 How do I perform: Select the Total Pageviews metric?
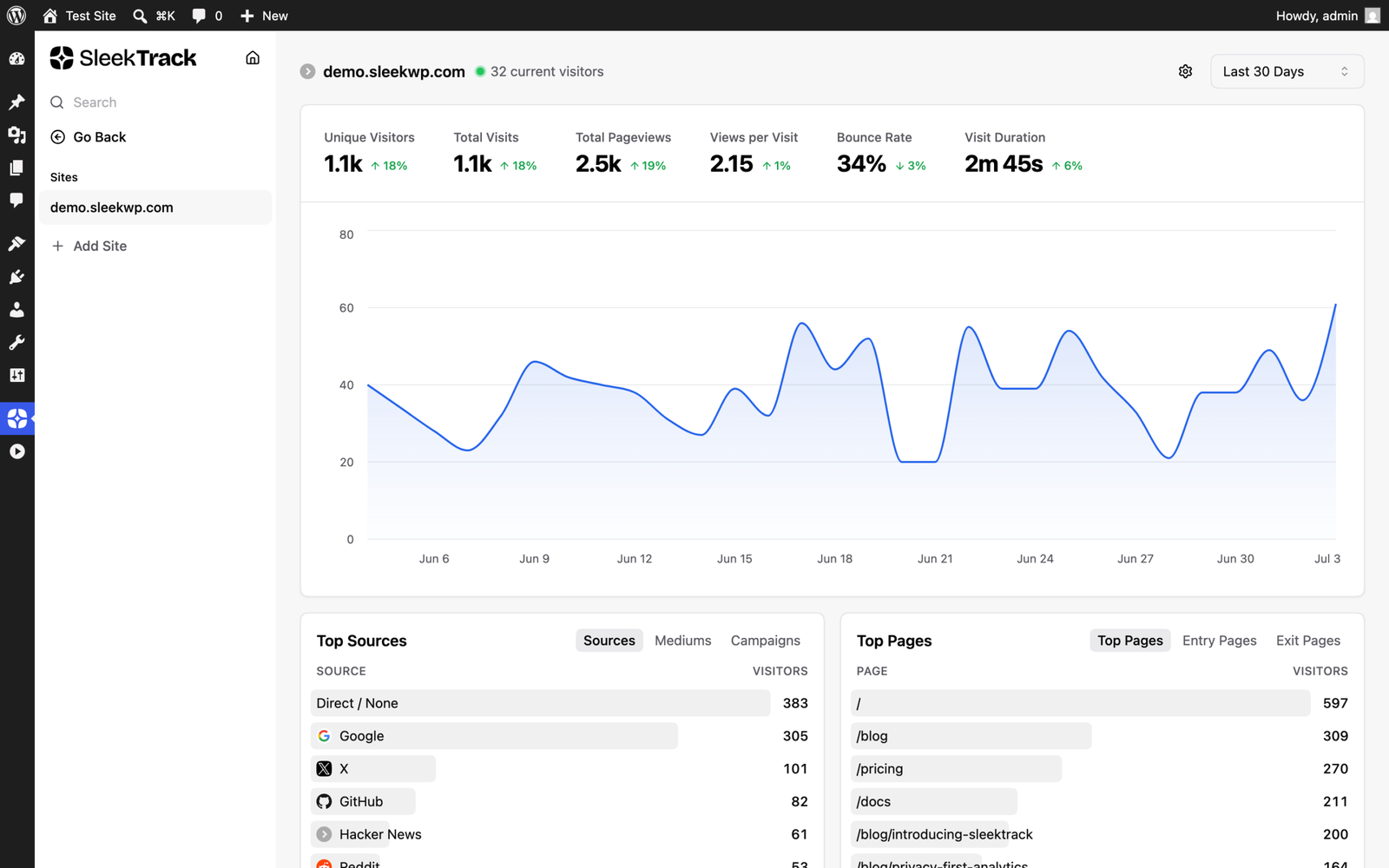(x=623, y=154)
